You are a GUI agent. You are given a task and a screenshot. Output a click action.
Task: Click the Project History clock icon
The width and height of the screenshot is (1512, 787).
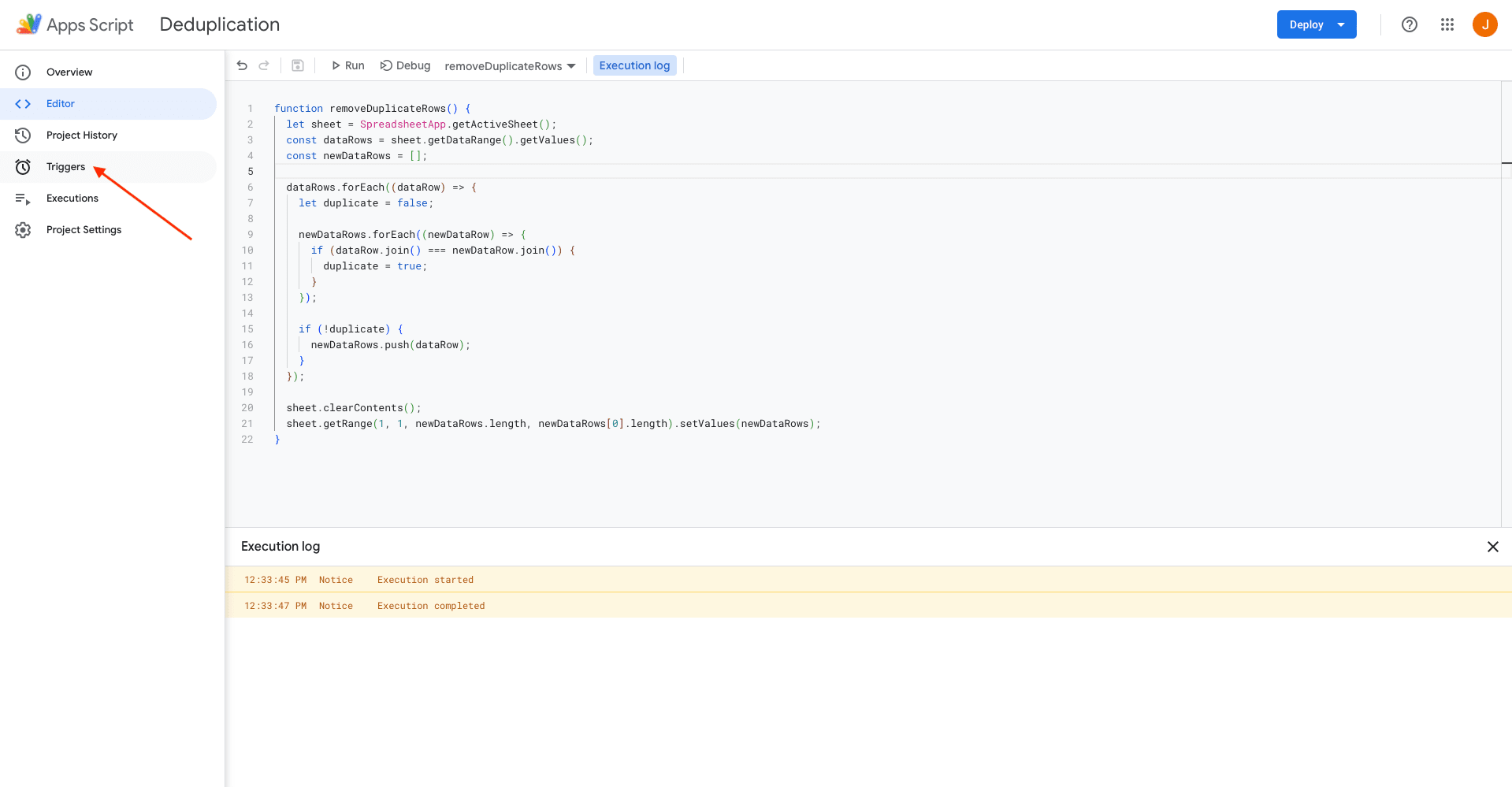point(23,135)
